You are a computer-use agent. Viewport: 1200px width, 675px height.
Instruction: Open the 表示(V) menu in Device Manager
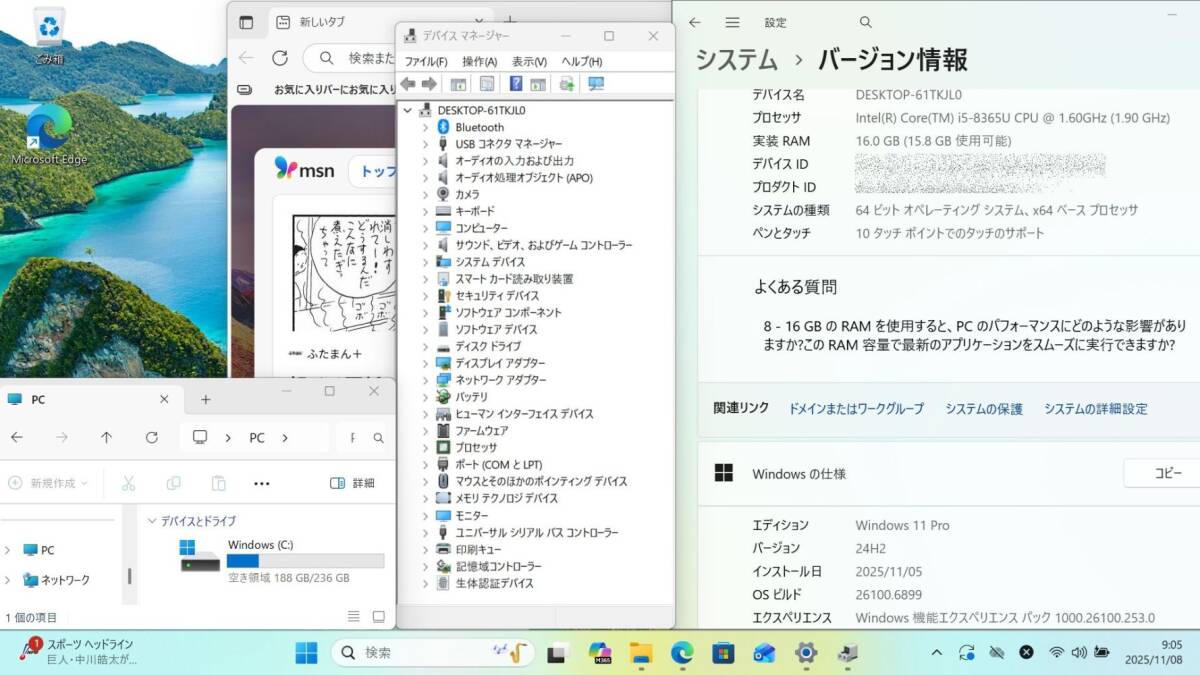[x=529, y=61]
